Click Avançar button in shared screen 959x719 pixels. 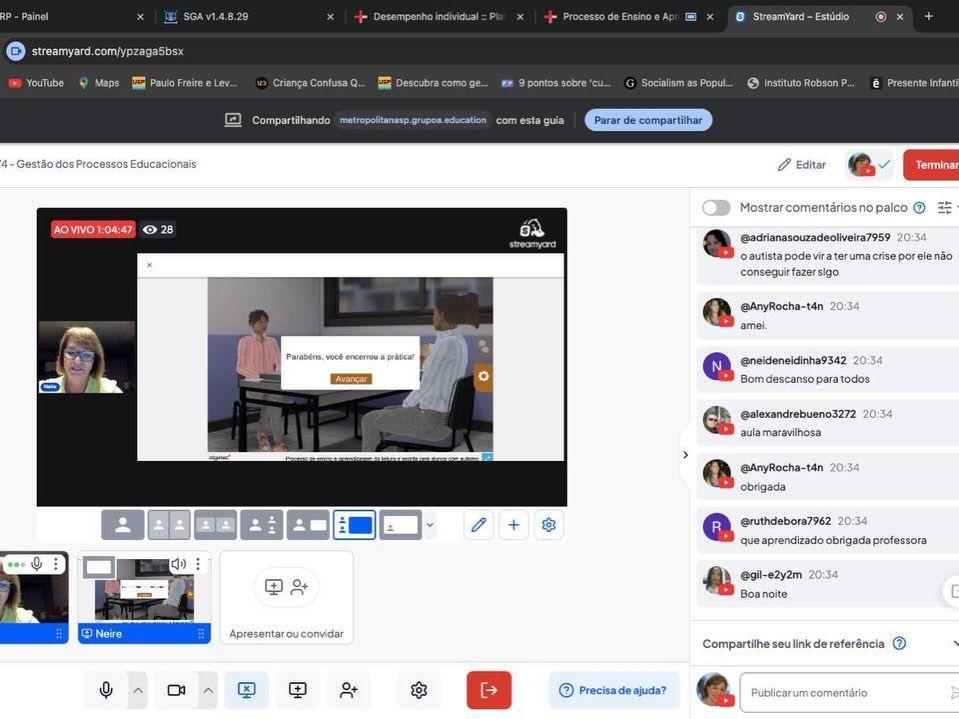[351, 379]
